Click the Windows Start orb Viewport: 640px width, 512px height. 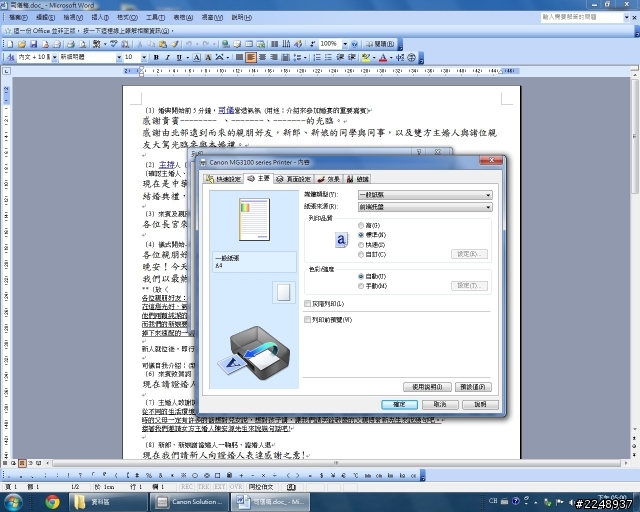pos(13,502)
